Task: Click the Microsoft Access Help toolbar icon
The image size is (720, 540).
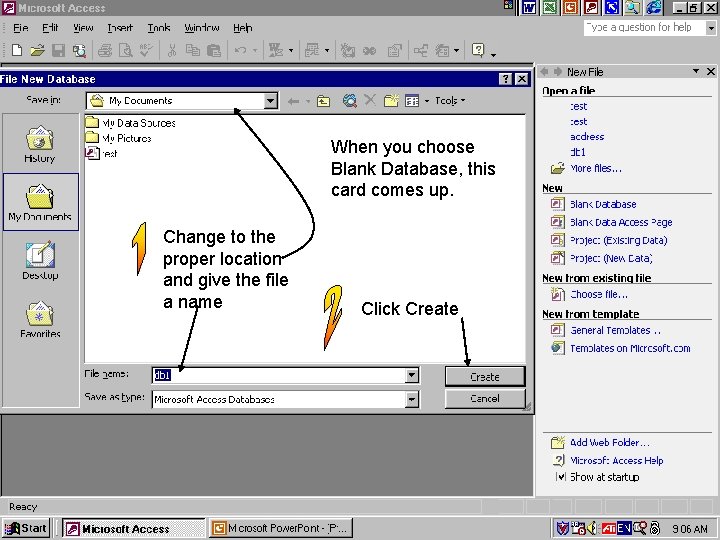Action: point(478,50)
